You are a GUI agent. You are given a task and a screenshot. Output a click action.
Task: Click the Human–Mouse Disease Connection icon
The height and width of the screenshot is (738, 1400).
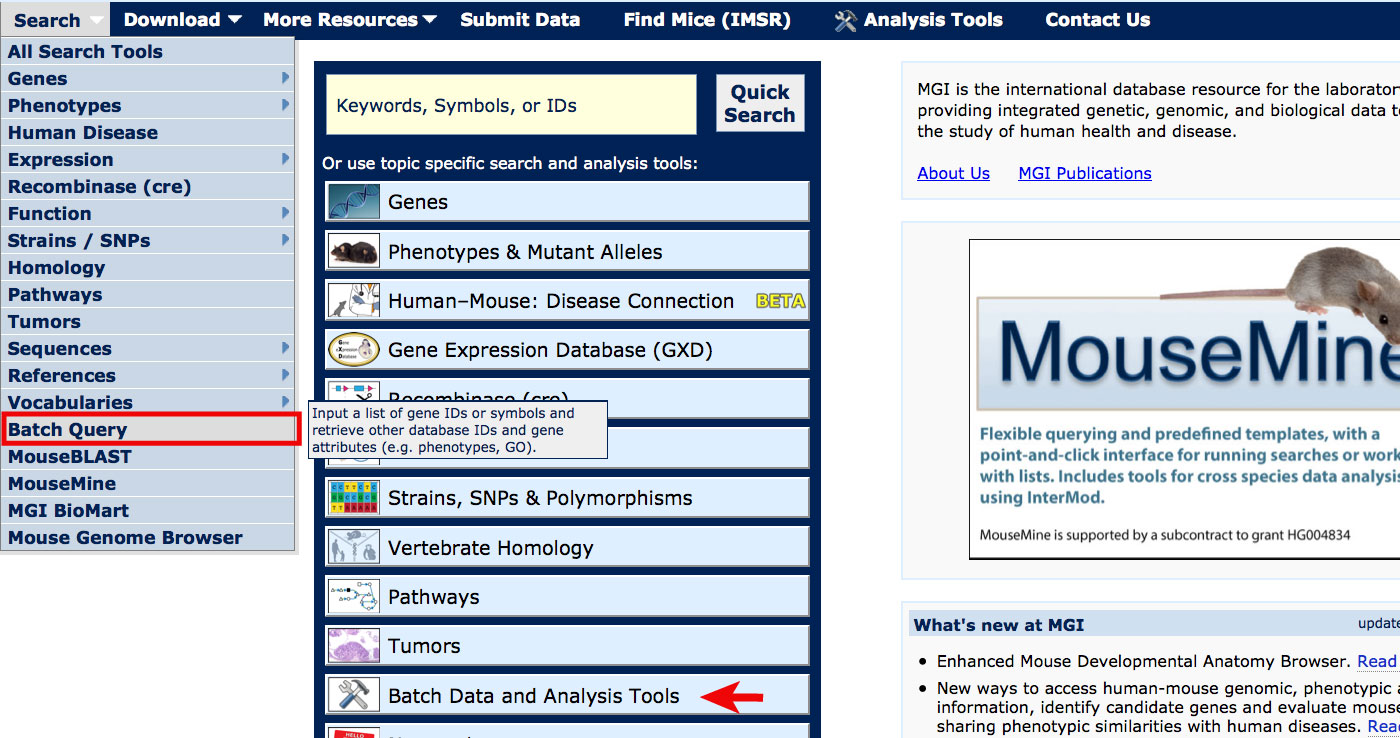point(354,300)
